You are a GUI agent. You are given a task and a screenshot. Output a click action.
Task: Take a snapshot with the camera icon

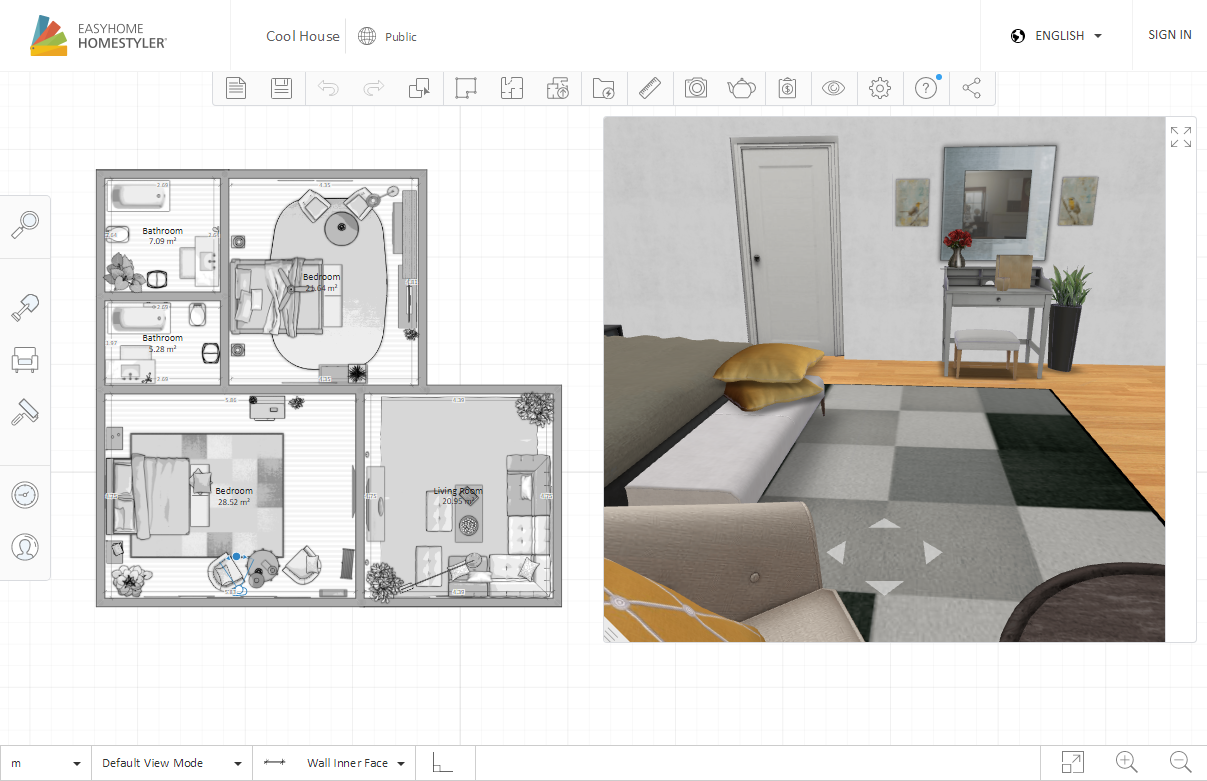coord(696,88)
